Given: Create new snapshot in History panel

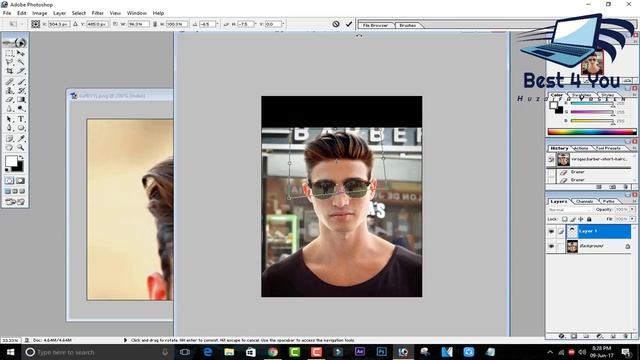Looking at the screenshot, I should click(613, 187).
